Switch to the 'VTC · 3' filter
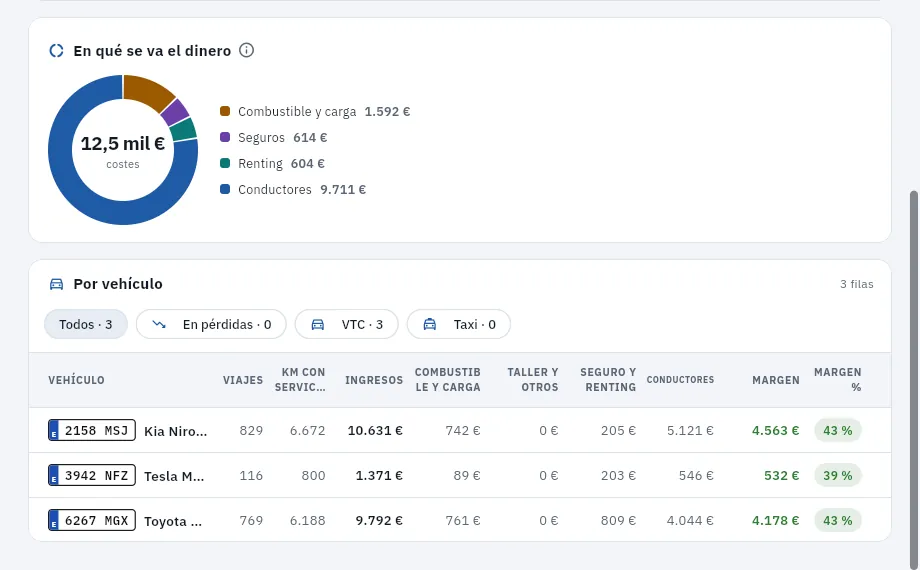This screenshot has width=920, height=570. tap(347, 325)
